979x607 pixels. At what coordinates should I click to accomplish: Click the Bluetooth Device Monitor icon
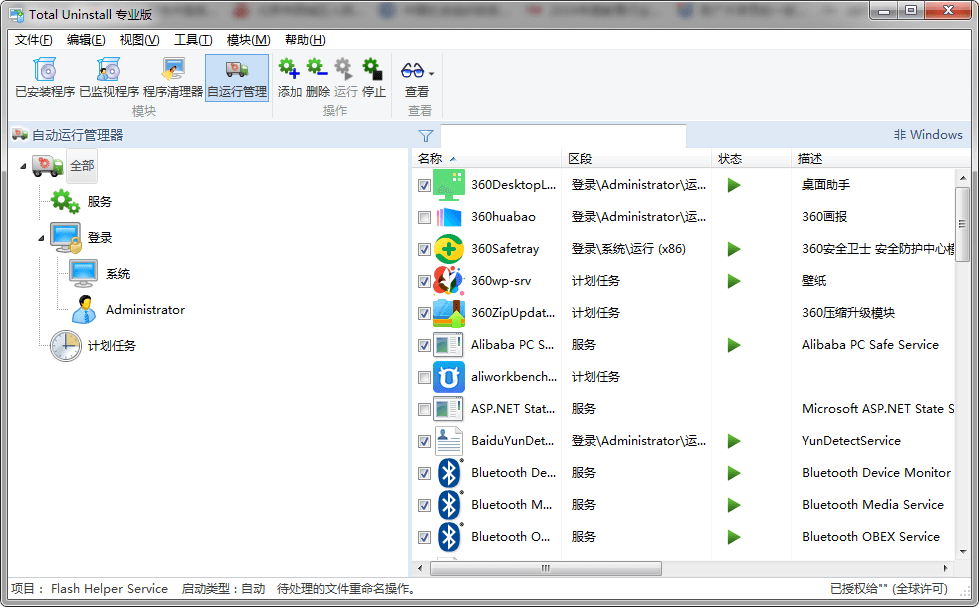tap(448, 473)
